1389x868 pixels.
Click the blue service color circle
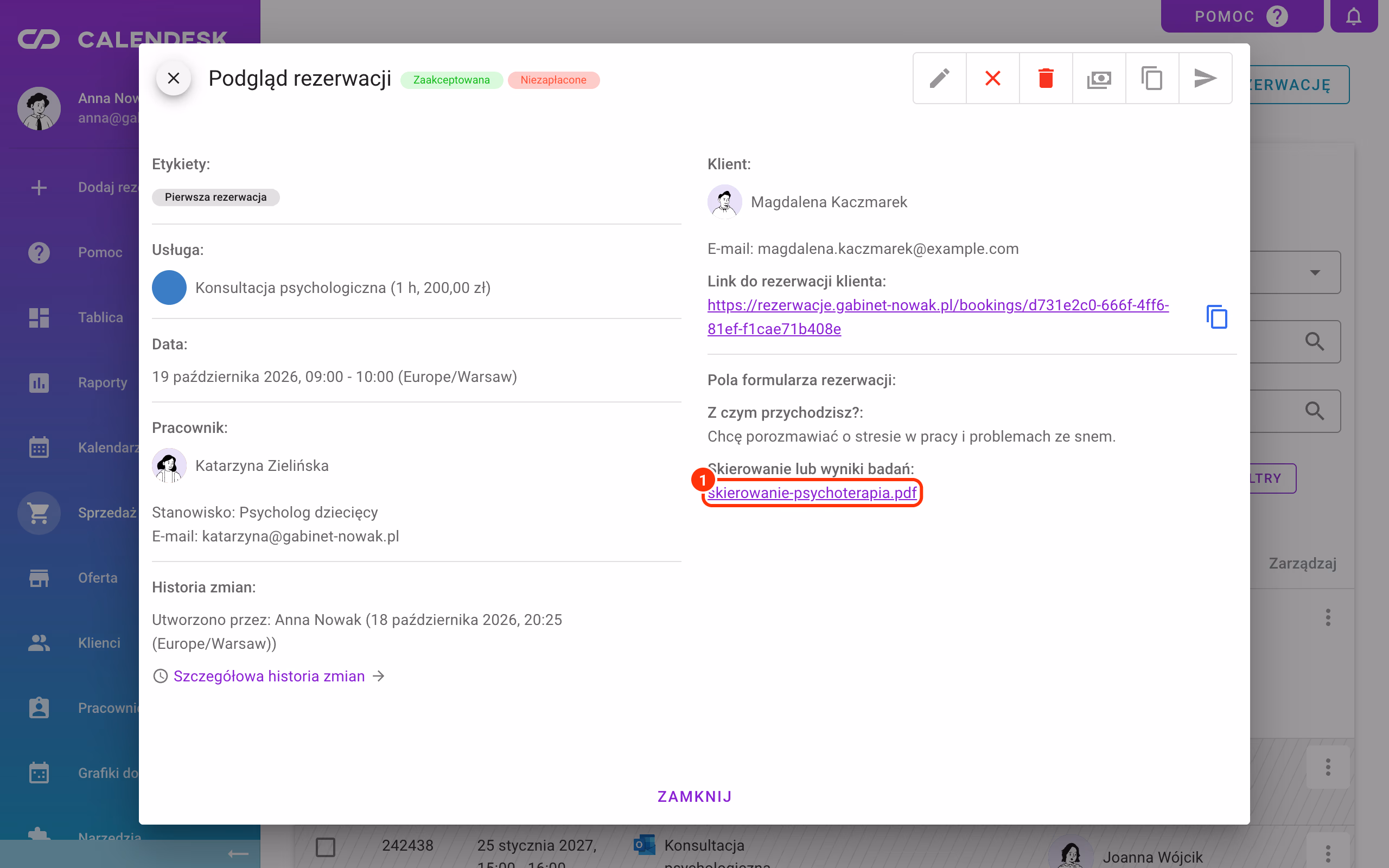pyautogui.click(x=169, y=288)
